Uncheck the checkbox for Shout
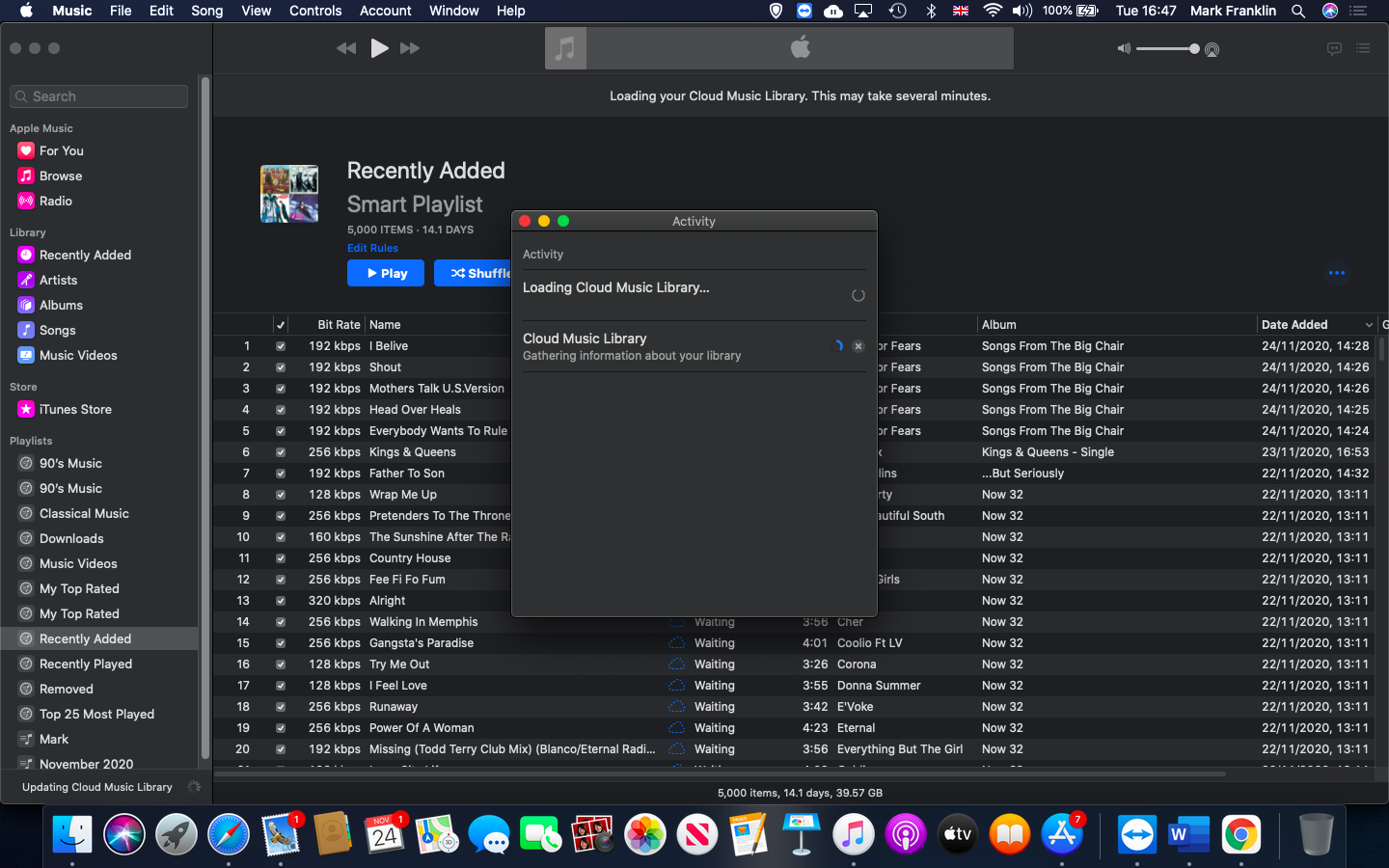1389x868 pixels. point(281,367)
